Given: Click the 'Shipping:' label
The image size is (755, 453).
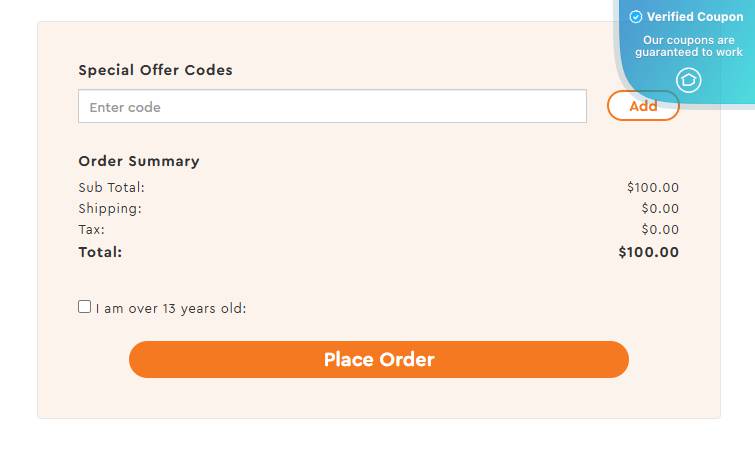Looking at the screenshot, I should pos(110,208).
